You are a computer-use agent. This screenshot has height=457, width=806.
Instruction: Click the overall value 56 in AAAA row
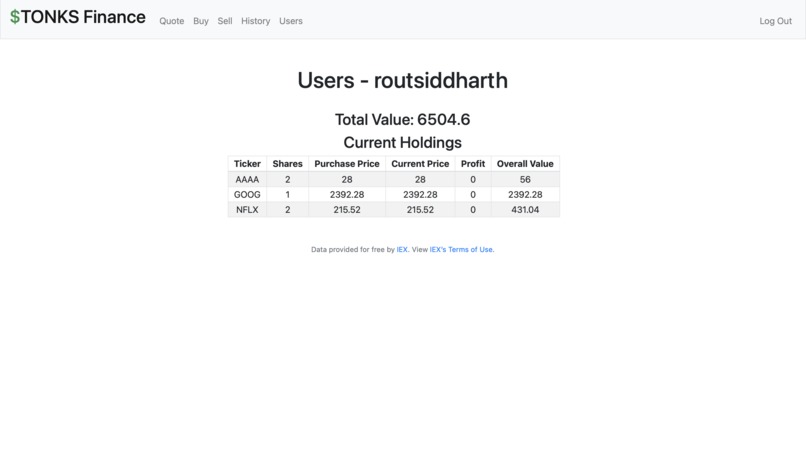(x=525, y=179)
